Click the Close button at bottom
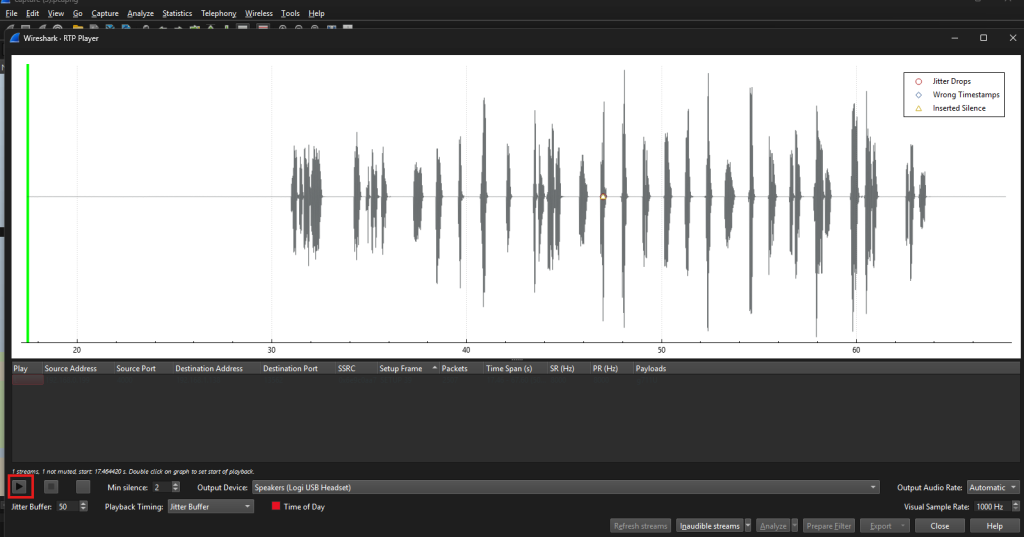 point(940,526)
